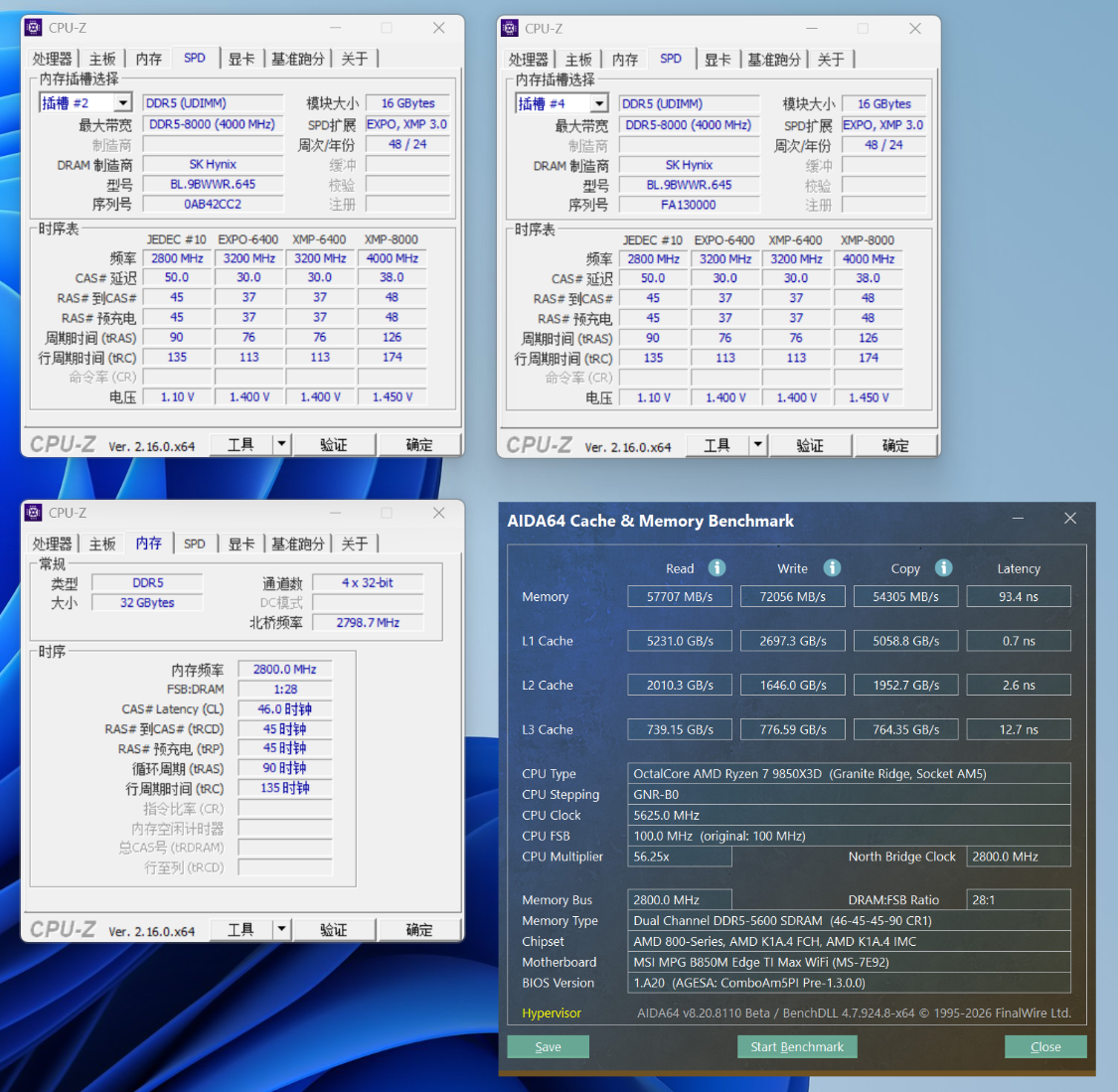The image size is (1118, 1092).
Task: Select SPD tab in top-left CPU-Z
Action: [x=195, y=59]
